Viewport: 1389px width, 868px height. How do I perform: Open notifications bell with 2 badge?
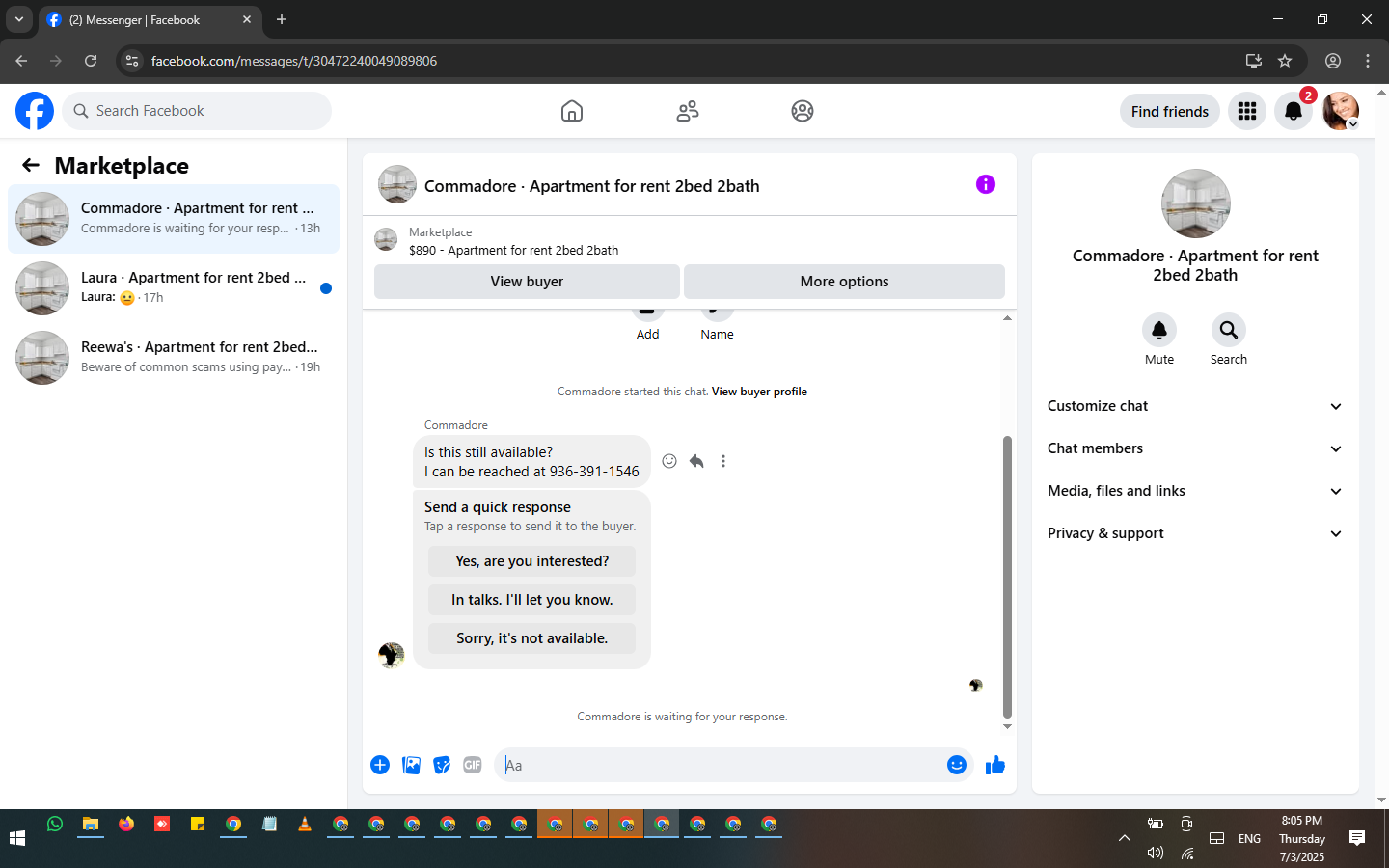(x=1294, y=111)
